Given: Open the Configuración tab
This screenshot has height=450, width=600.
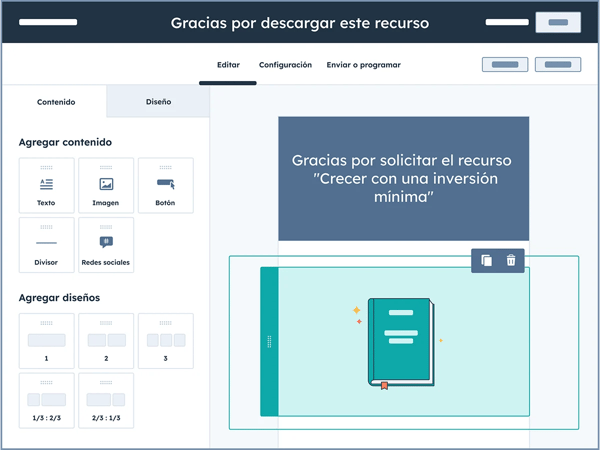Looking at the screenshot, I should 285,65.
